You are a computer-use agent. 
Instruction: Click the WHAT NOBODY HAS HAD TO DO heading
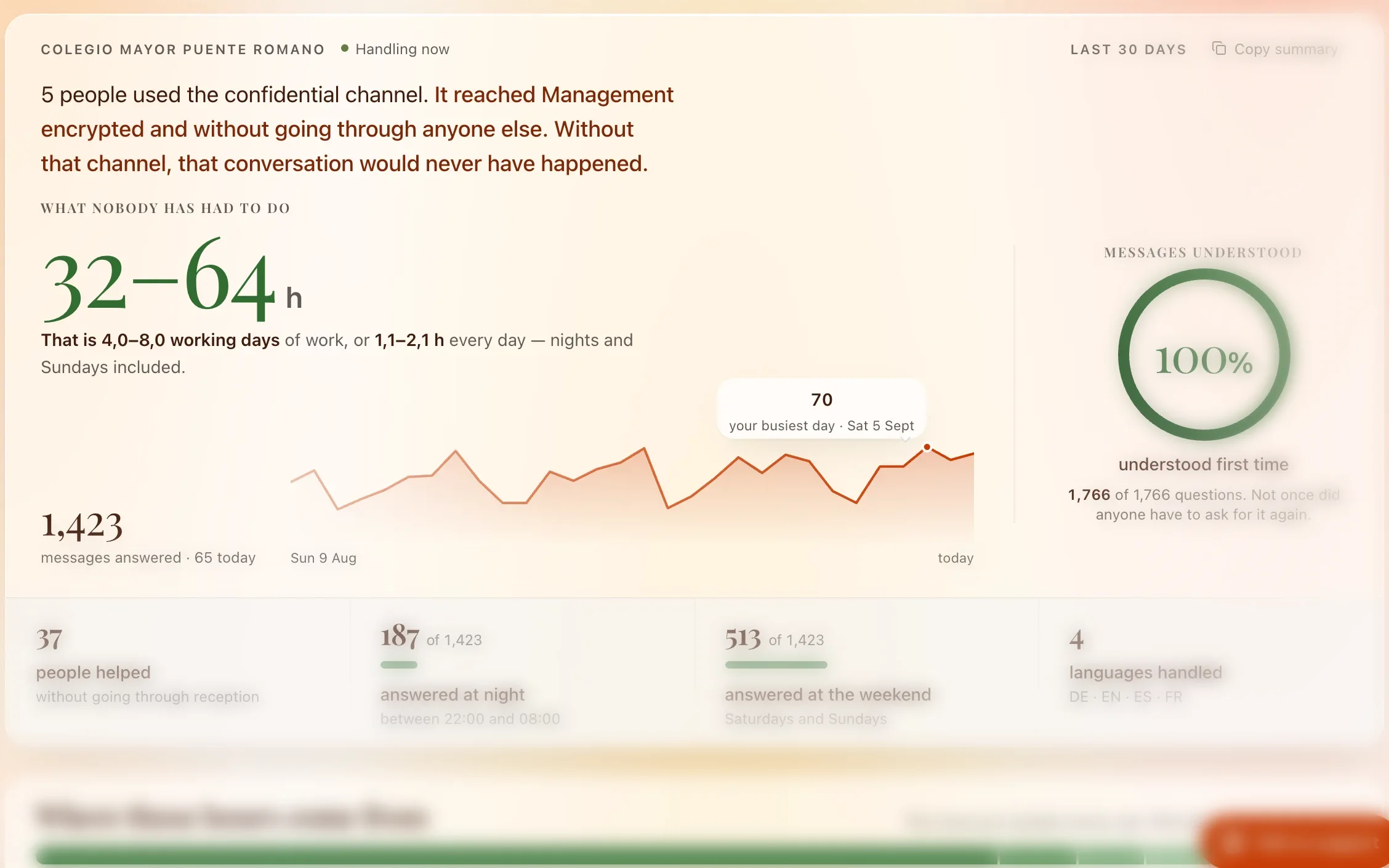[x=165, y=208]
